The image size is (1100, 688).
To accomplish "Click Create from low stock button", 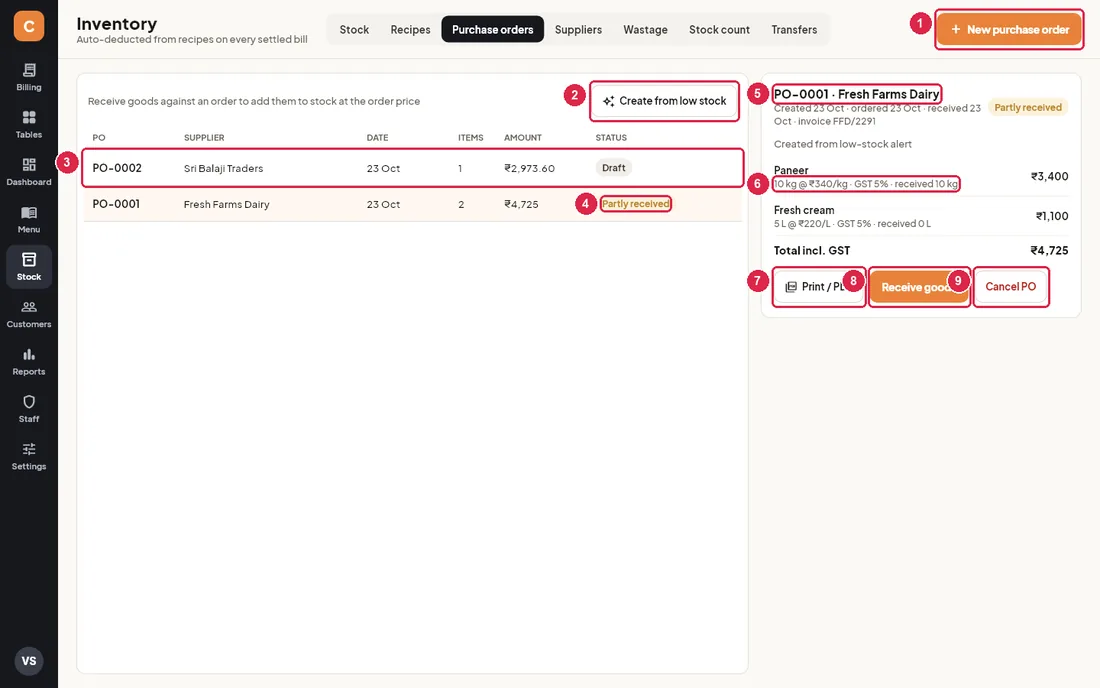I will [664, 101].
